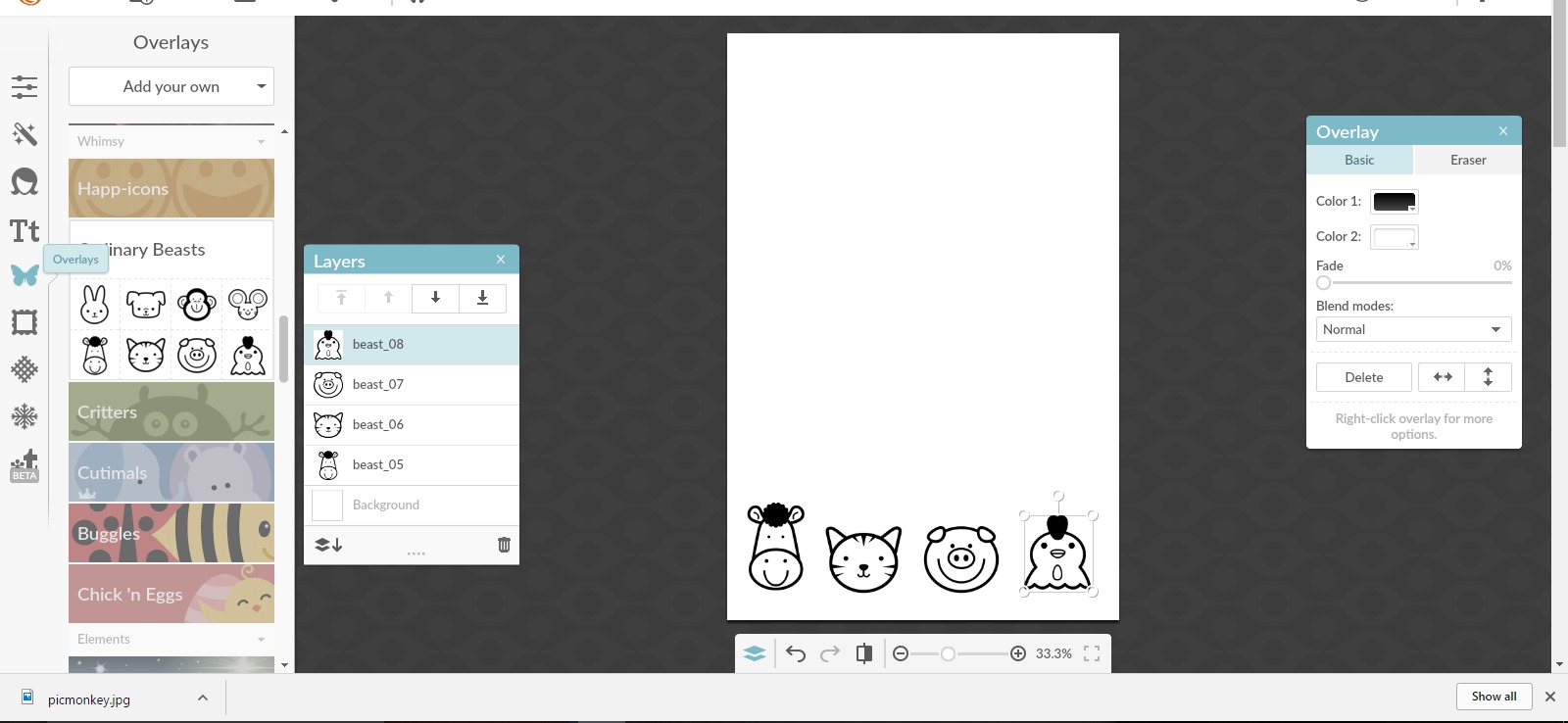The width and height of the screenshot is (1568, 723).
Task: Select the beast_05 layer
Action: 412,465
